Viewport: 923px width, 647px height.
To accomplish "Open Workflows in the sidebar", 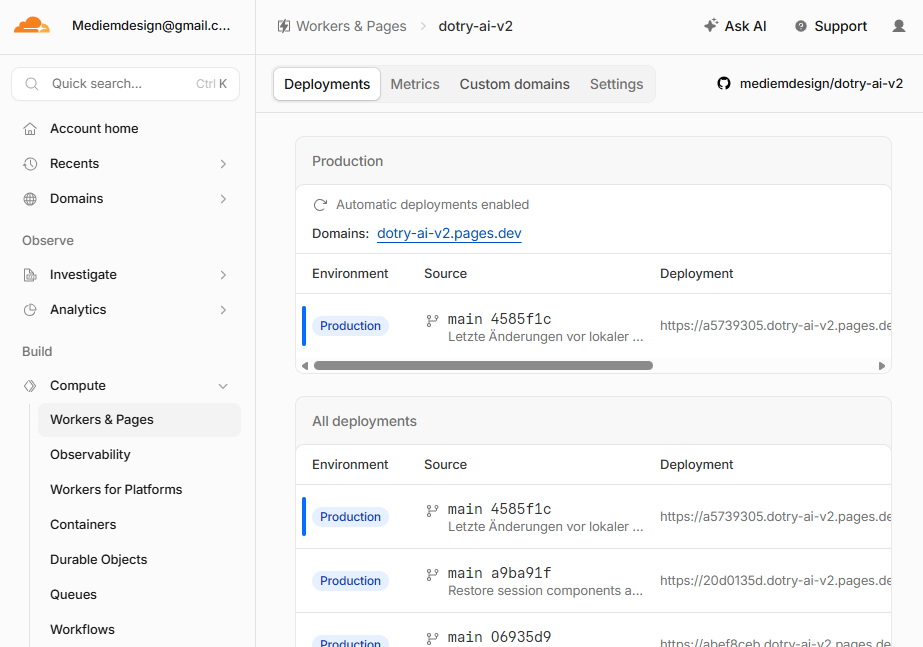I will tap(82, 629).
